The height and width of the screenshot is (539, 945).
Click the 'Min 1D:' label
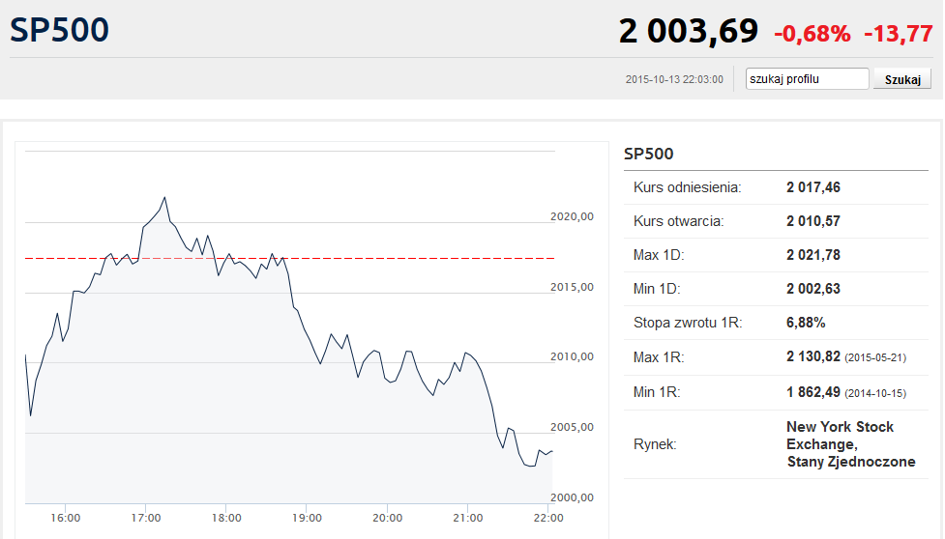click(657, 289)
